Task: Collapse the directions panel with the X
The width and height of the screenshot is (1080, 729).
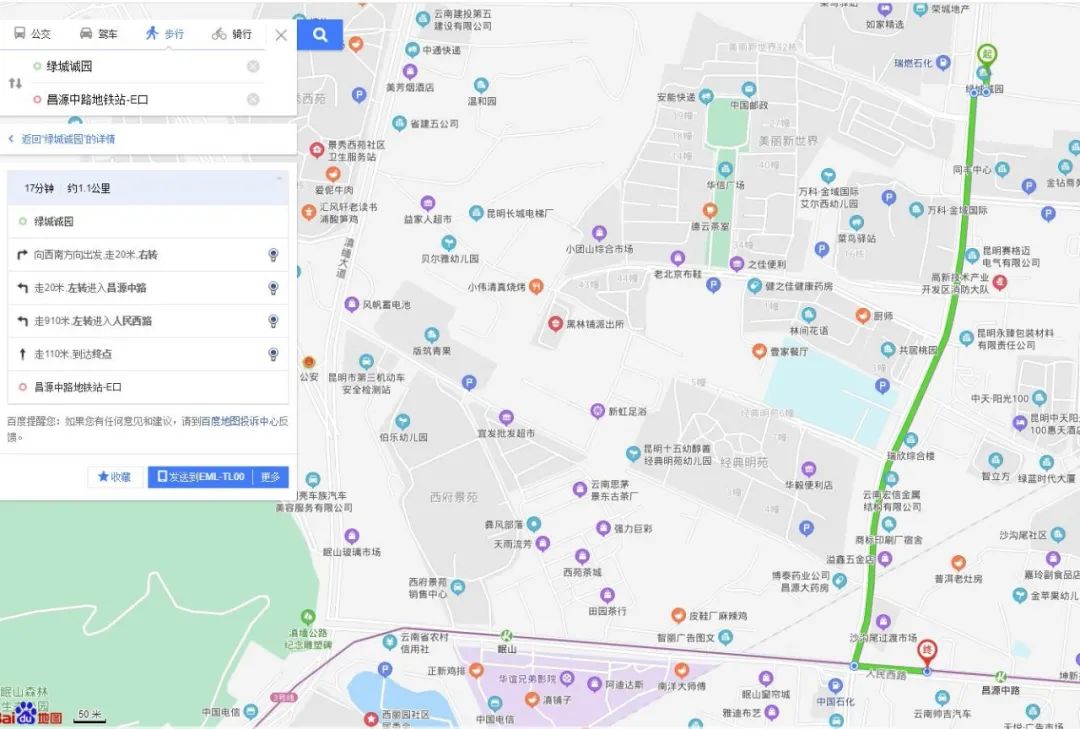Action: (281, 34)
